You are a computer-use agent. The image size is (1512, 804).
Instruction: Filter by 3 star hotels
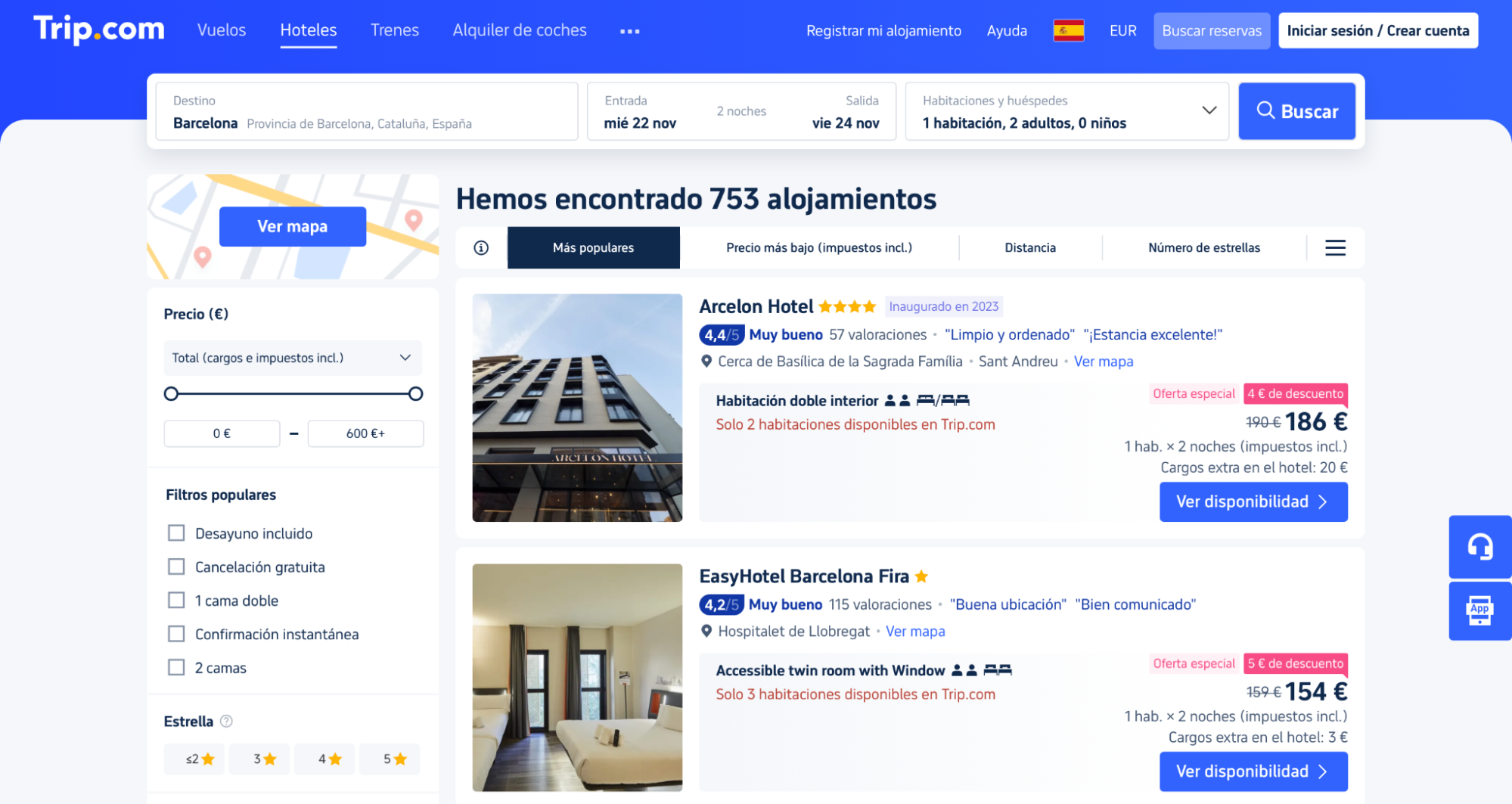tap(261, 759)
